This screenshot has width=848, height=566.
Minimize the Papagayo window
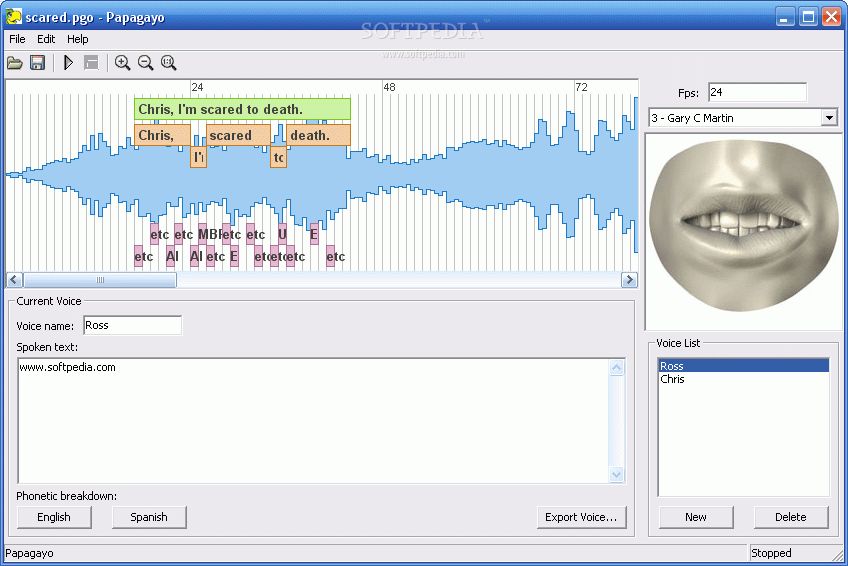click(785, 17)
